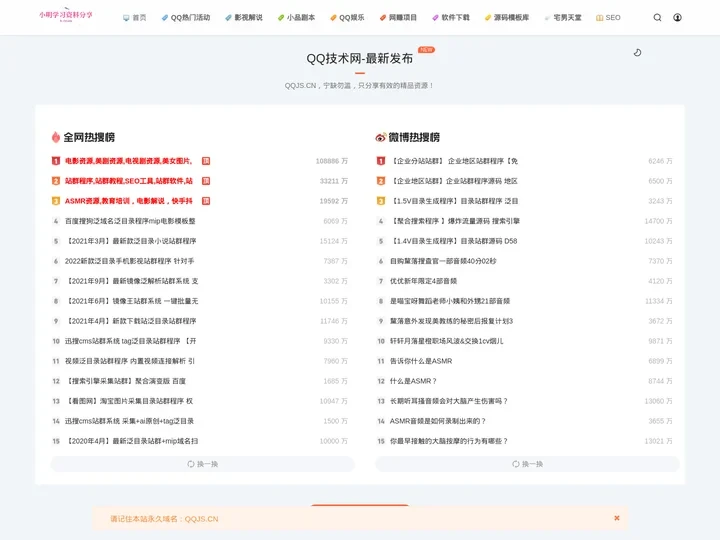Image resolution: width=720 pixels, height=540 pixels.
Task: Open 【2021年3月】最新款泛目录小说站群程序
Action: pyautogui.click(x=130, y=241)
